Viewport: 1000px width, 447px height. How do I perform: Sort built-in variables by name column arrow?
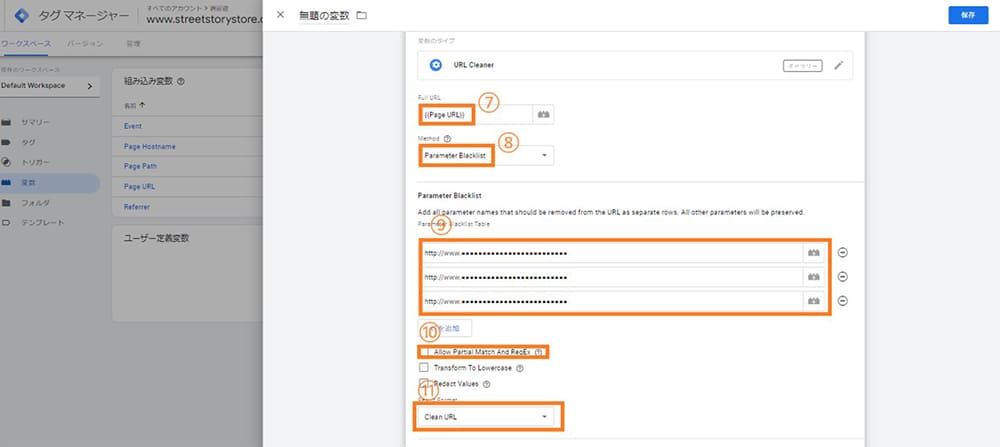(142, 105)
